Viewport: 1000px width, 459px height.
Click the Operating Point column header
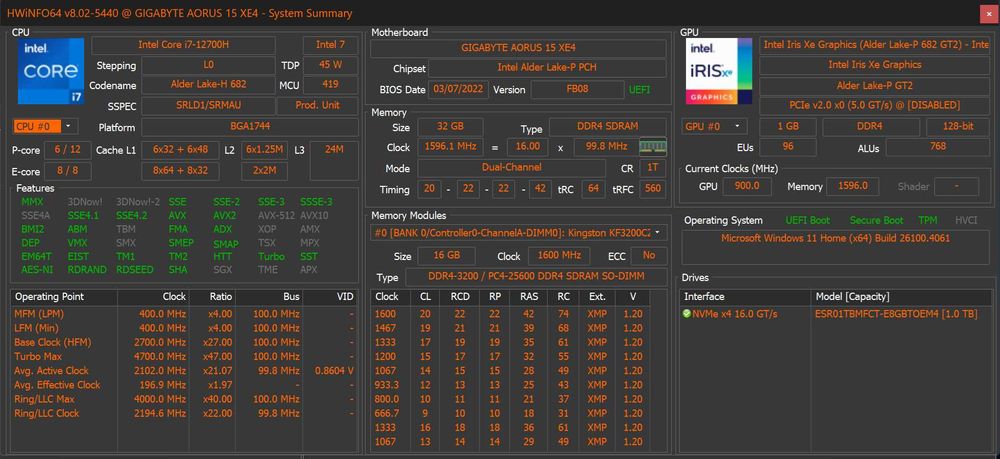coord(64,296)
